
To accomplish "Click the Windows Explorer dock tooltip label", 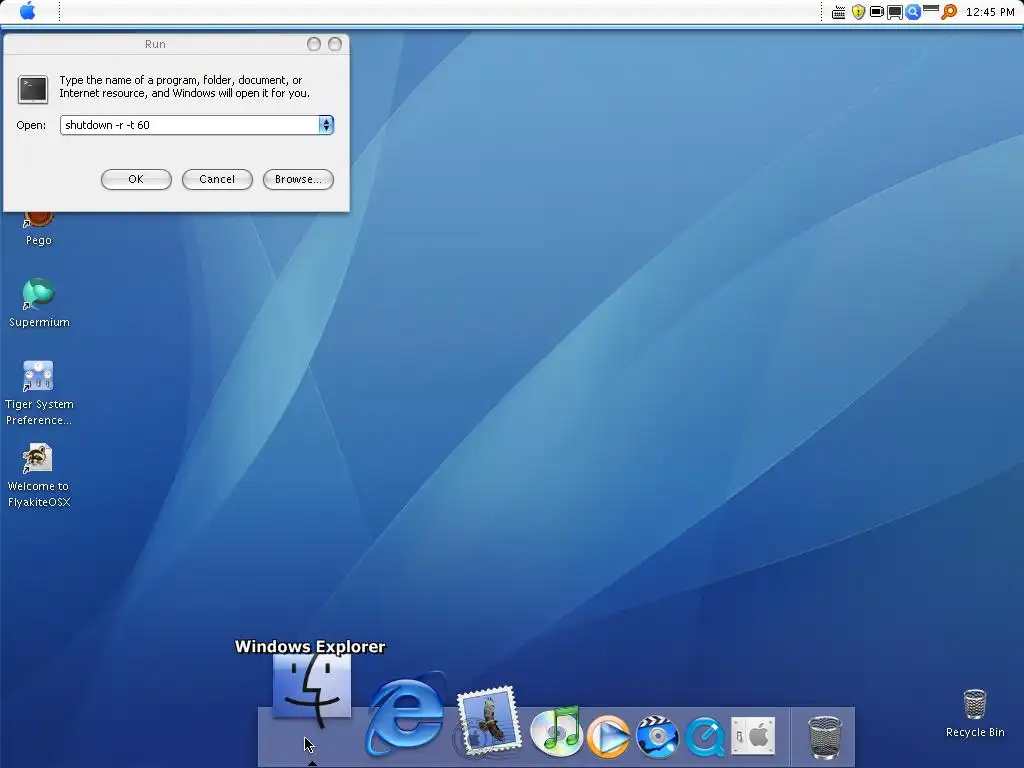I will (x=310, y=647).
